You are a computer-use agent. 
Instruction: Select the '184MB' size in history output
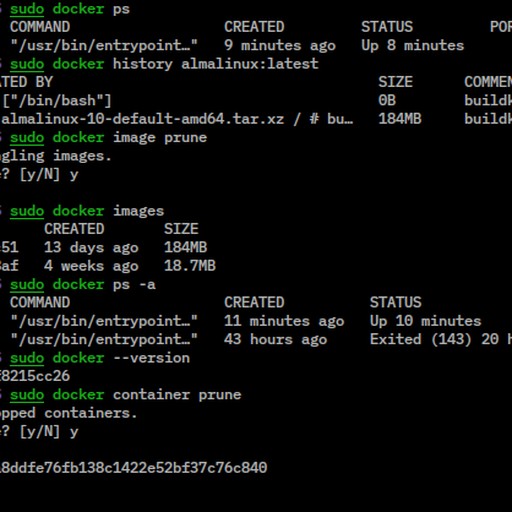400,119
